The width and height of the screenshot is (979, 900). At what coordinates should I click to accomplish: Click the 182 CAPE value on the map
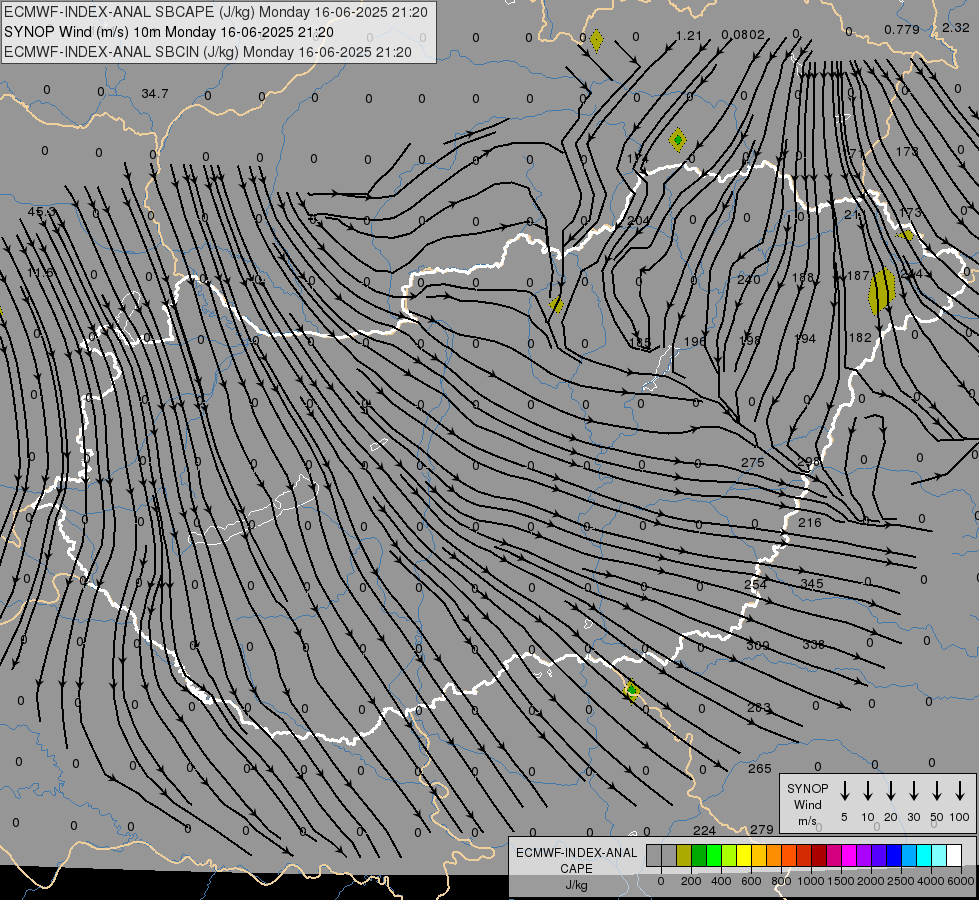coord(860,337)
